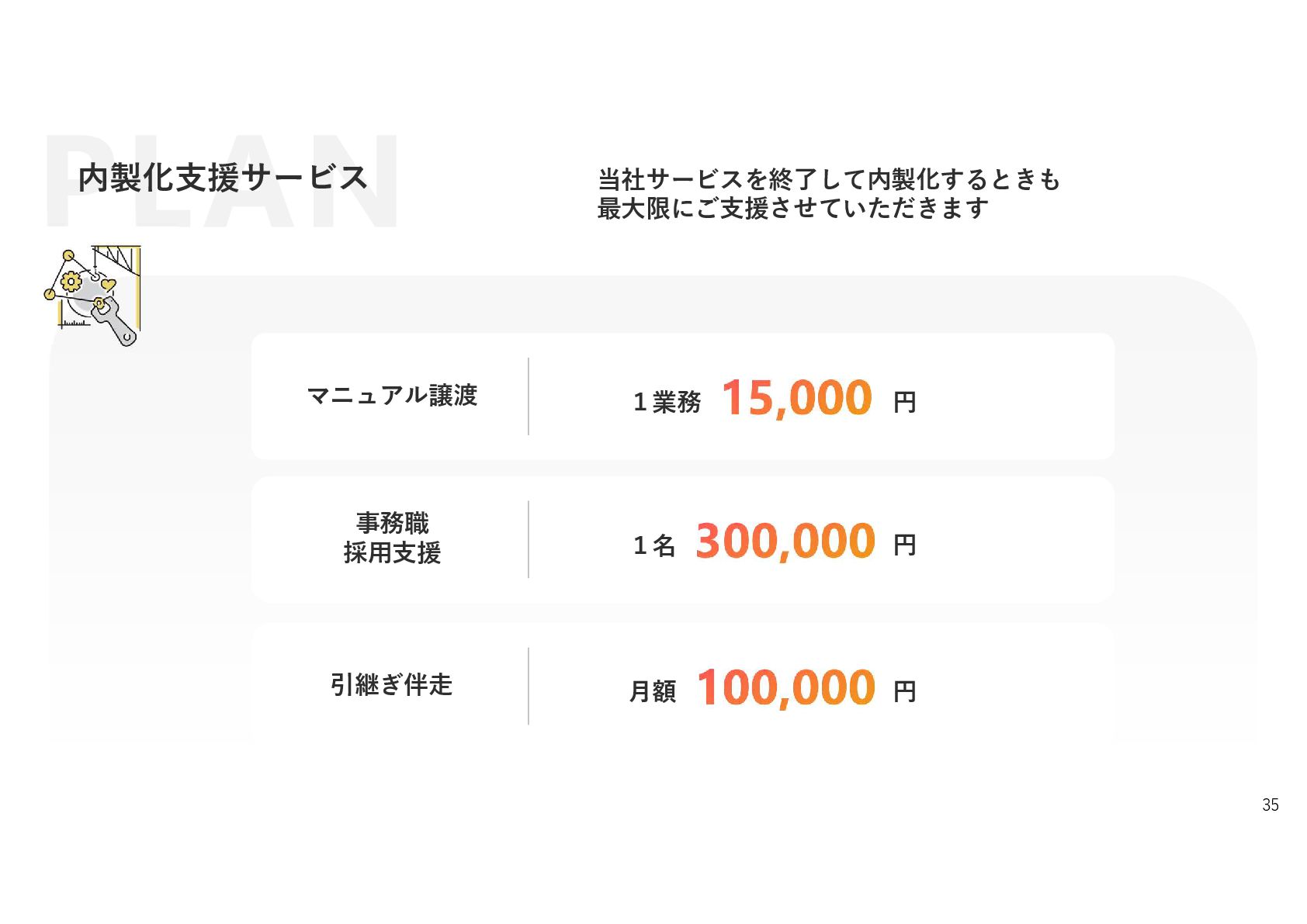The width and height of the screenshot is (1307, 924).
Task: Click the 100,000 price figure
Action: tap(786, 687)
